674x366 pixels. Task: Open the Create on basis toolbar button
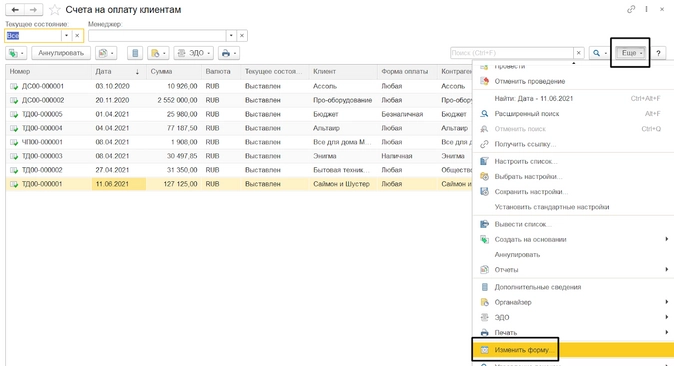pyautogui.click(x=17, y=53)
